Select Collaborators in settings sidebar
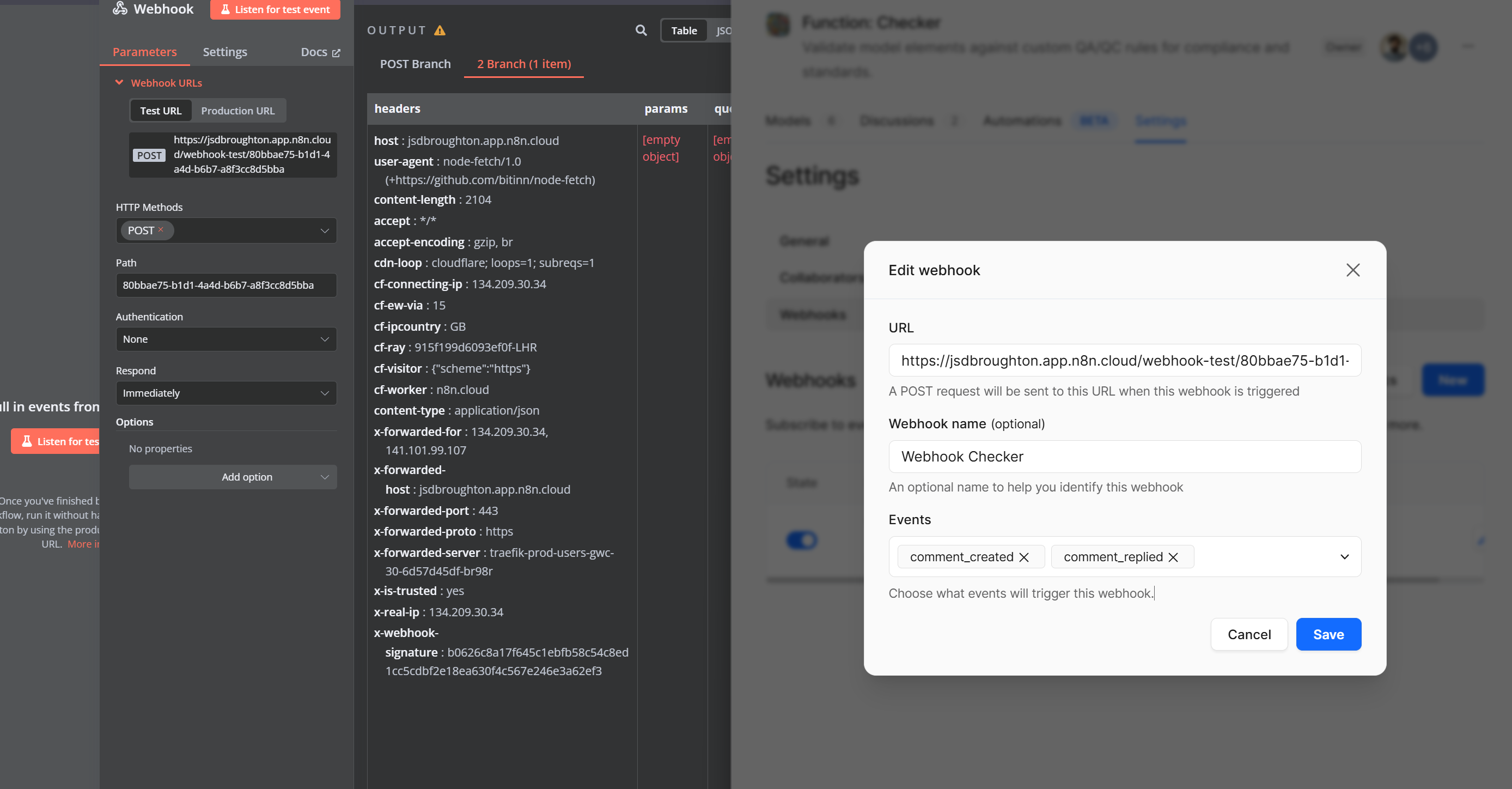 click(x=822, y=277)
